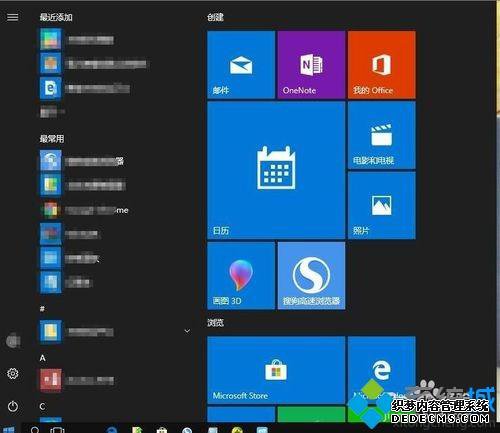Expand the Start menu hamburger button
Screen dimensions: 500x433
pyautogui.click(x=13, y=17)
